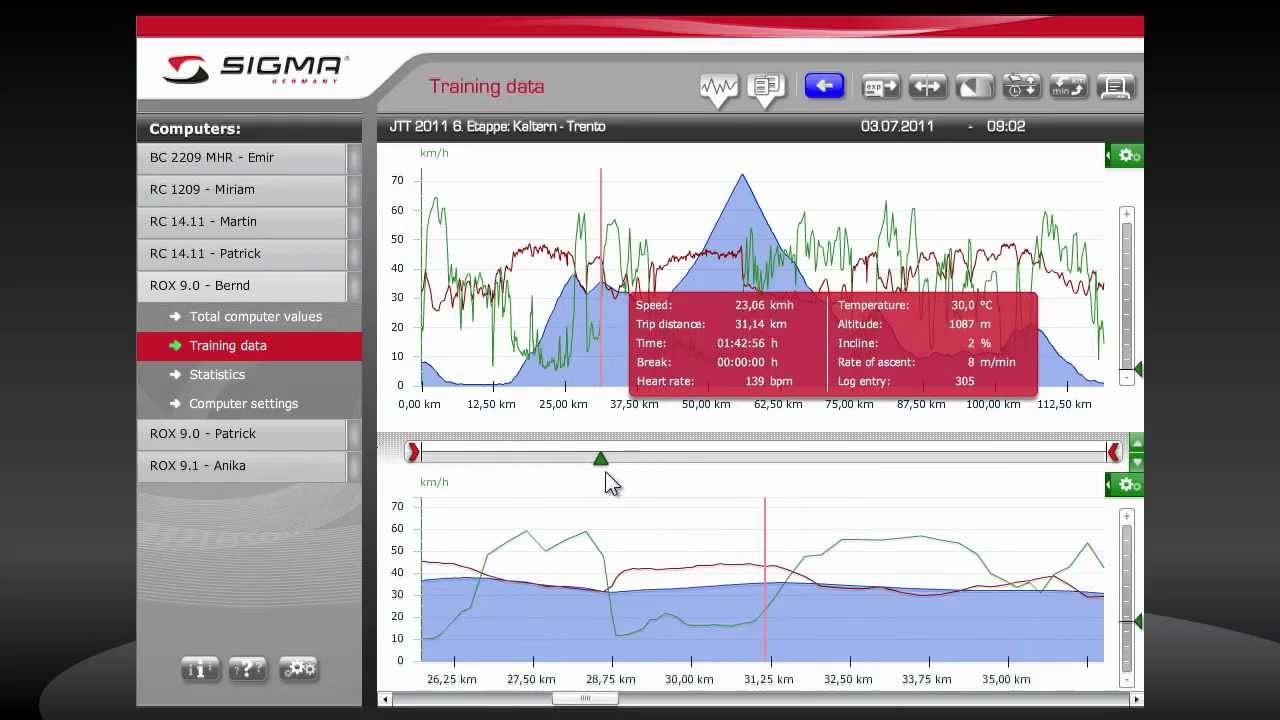This screenshot has width=1280, height=720.
Task: Click the graph view waveform icon
Action: click(718, 88)
